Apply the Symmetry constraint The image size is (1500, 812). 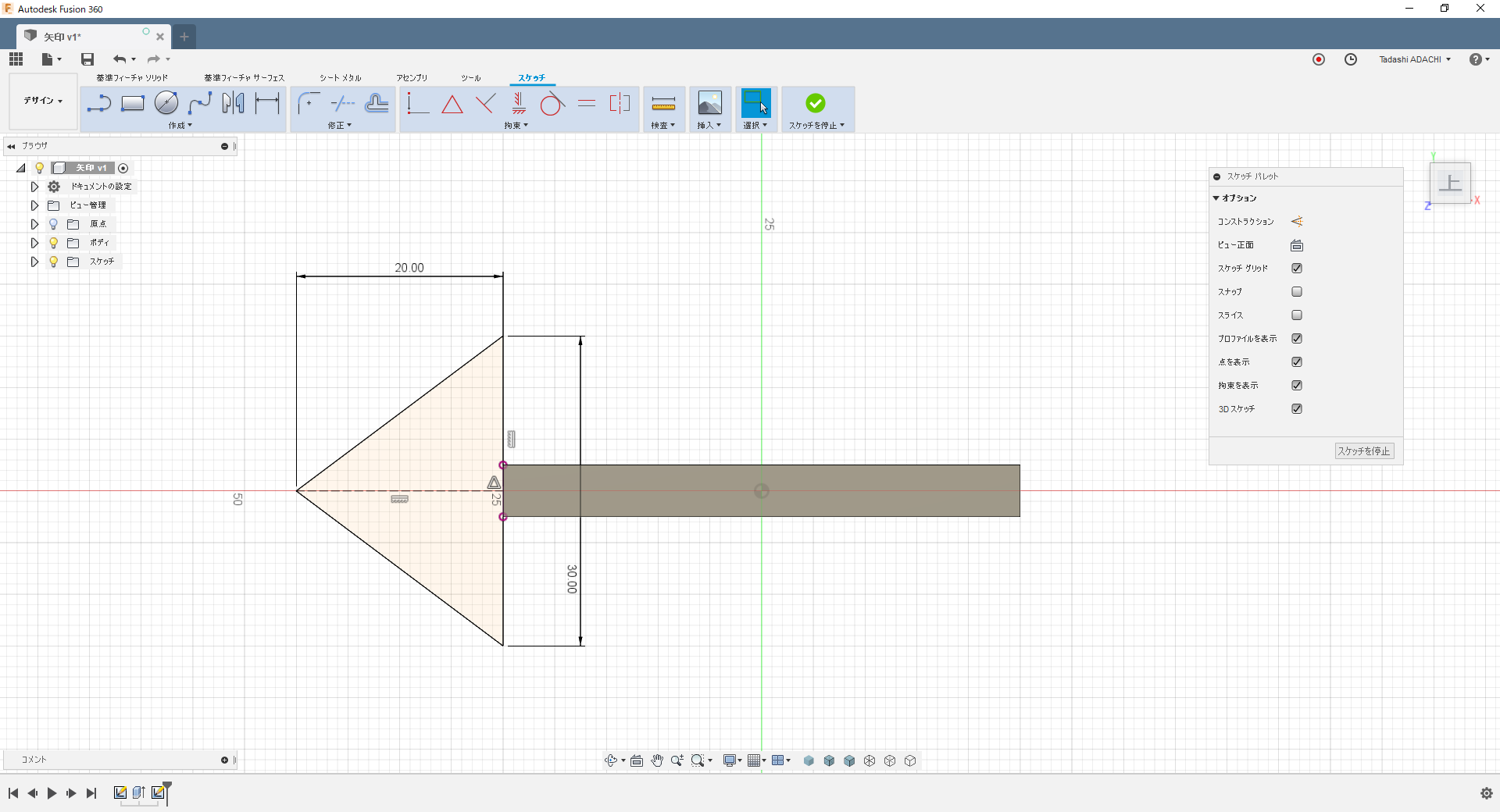620,103
